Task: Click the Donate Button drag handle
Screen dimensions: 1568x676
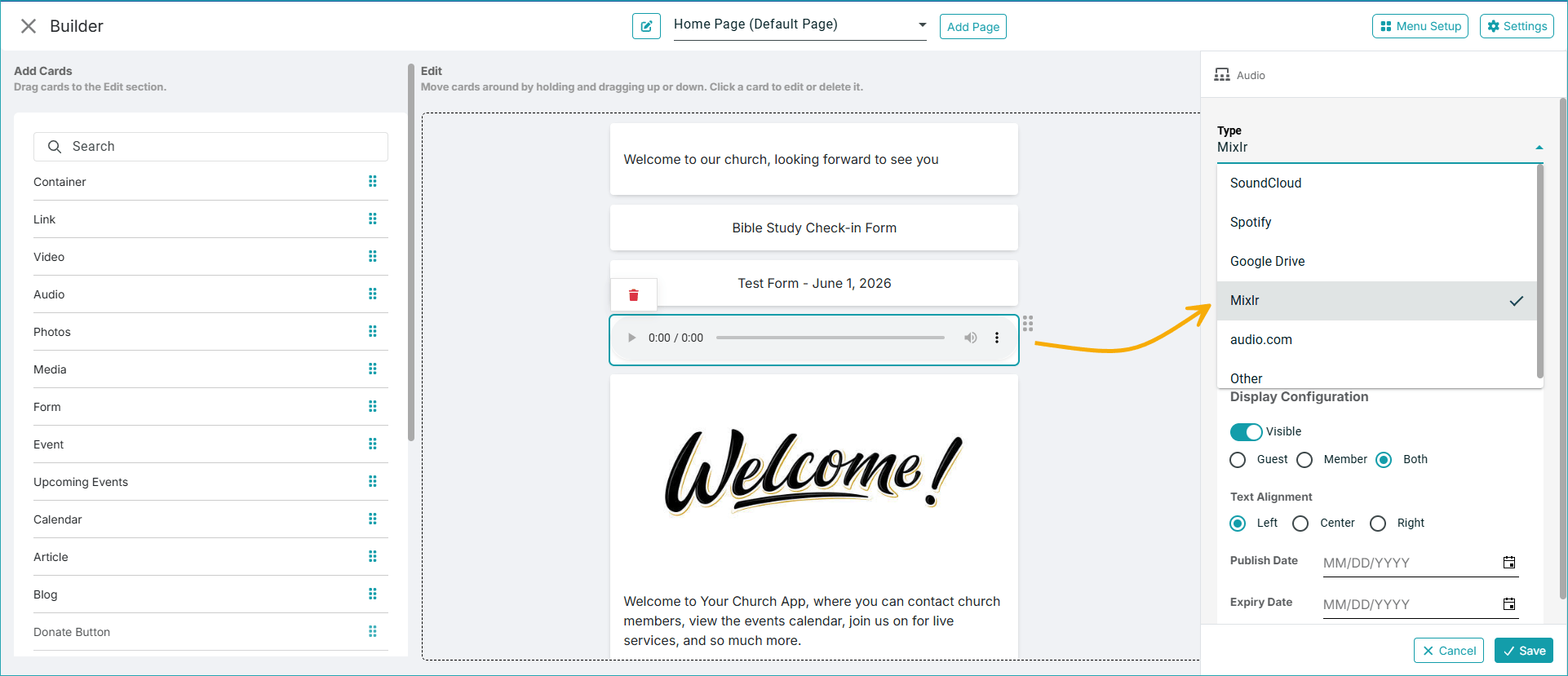Action: pos(373,631)
